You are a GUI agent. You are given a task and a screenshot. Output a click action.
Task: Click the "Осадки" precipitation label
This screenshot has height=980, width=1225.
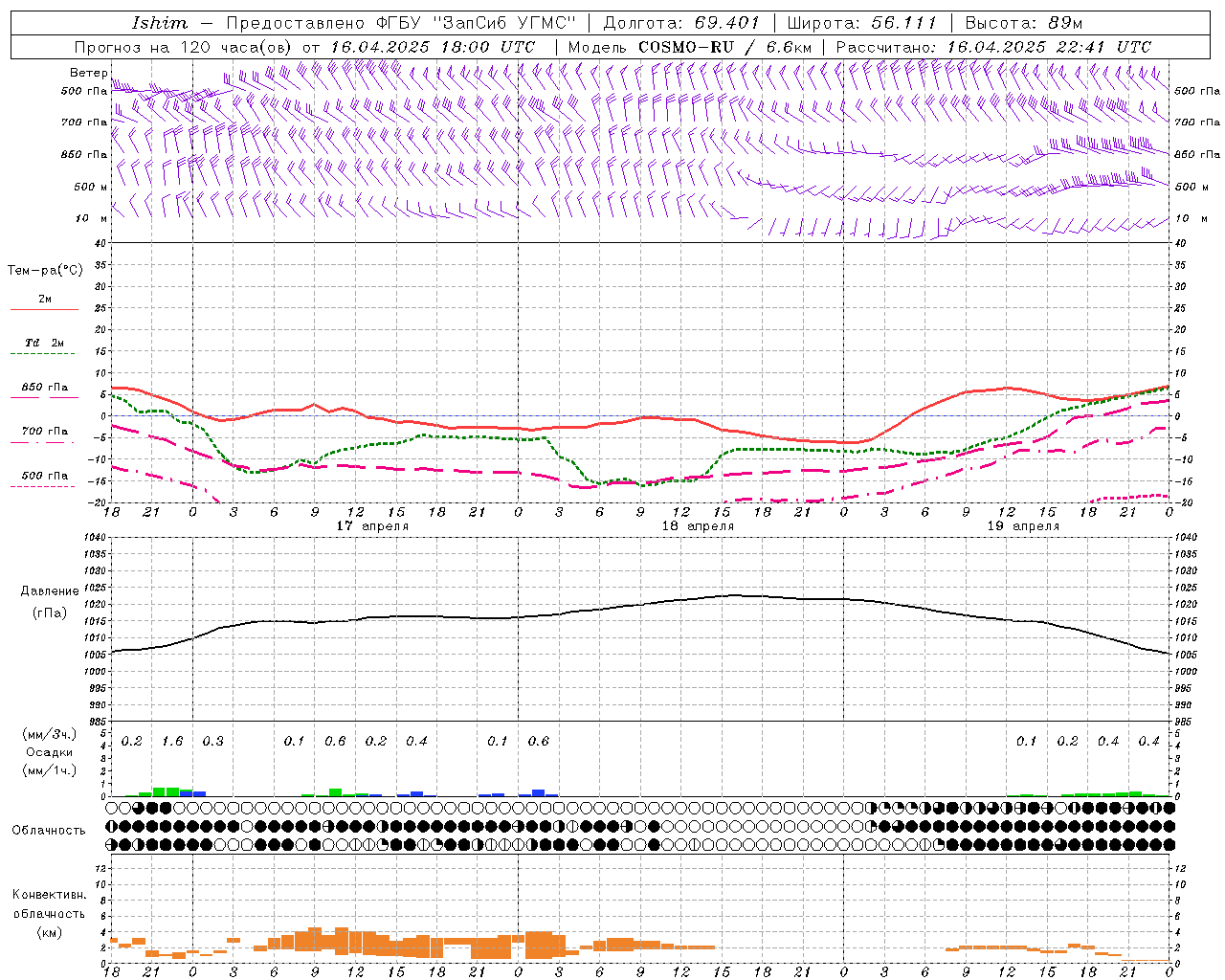coord(49,752)
